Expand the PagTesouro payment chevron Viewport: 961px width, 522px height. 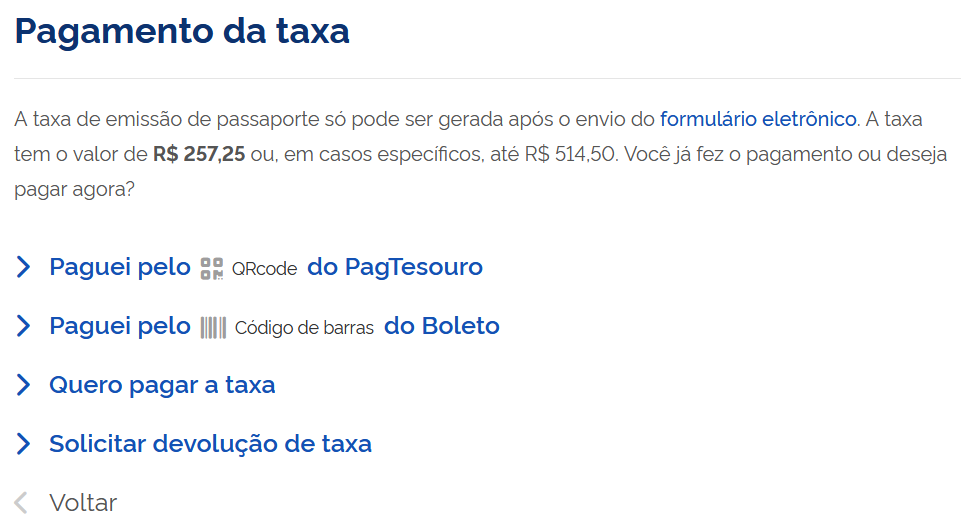click(24, 267)
